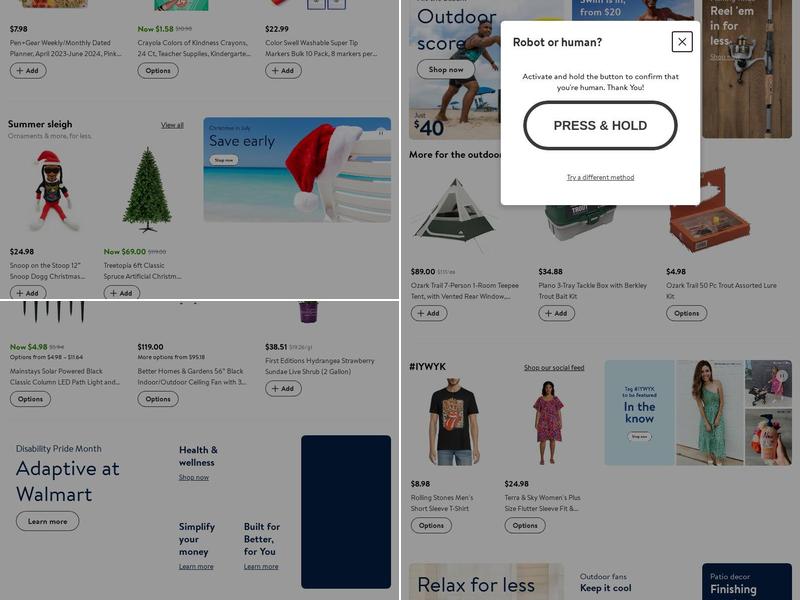The width and height of the screenshot is (800, 600).
Task: Click Learn more under Adaptive at Walmart
Action: [x=47, y=521]
